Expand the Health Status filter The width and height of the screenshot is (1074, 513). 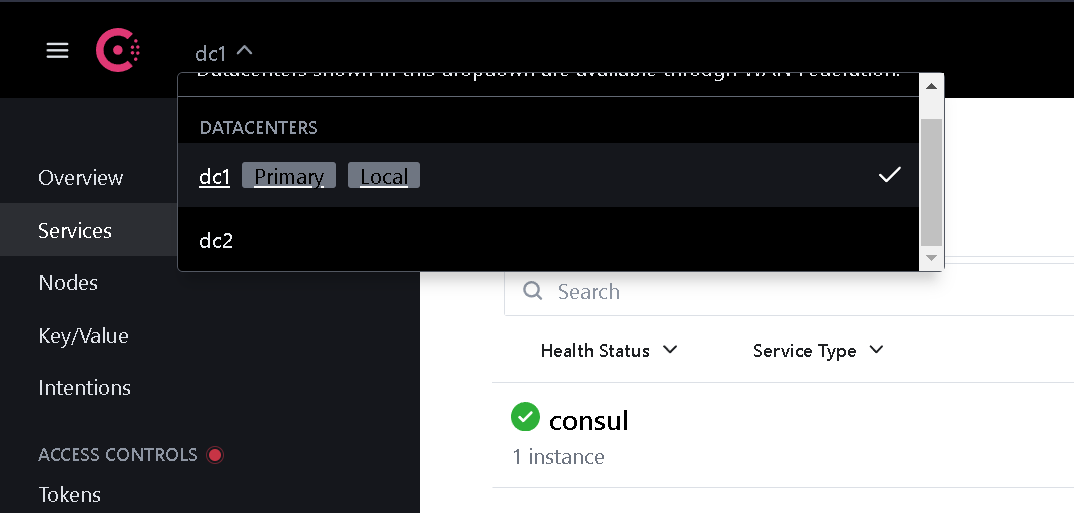(609, 350)
